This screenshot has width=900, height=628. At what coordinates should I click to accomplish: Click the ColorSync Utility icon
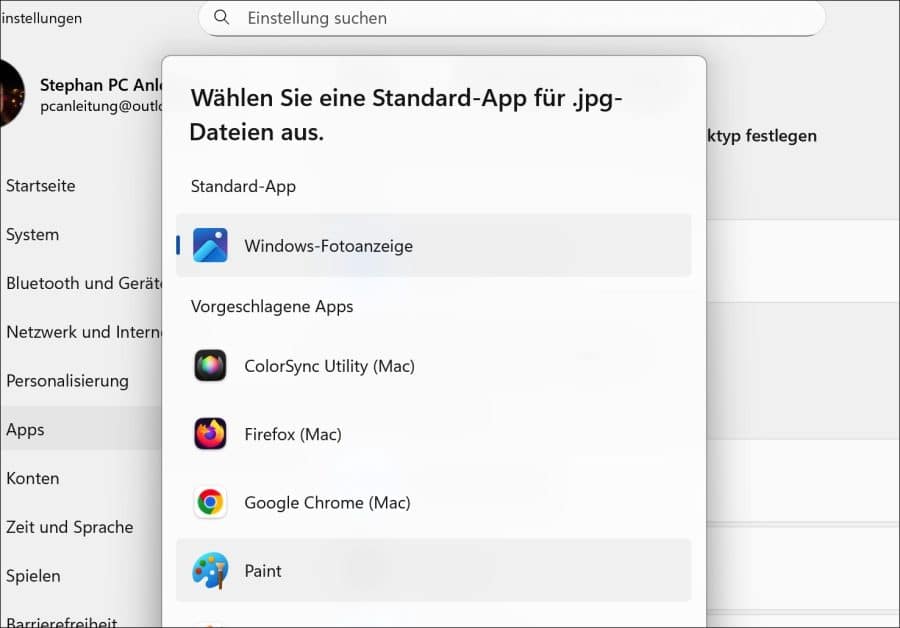click(209, 366)
